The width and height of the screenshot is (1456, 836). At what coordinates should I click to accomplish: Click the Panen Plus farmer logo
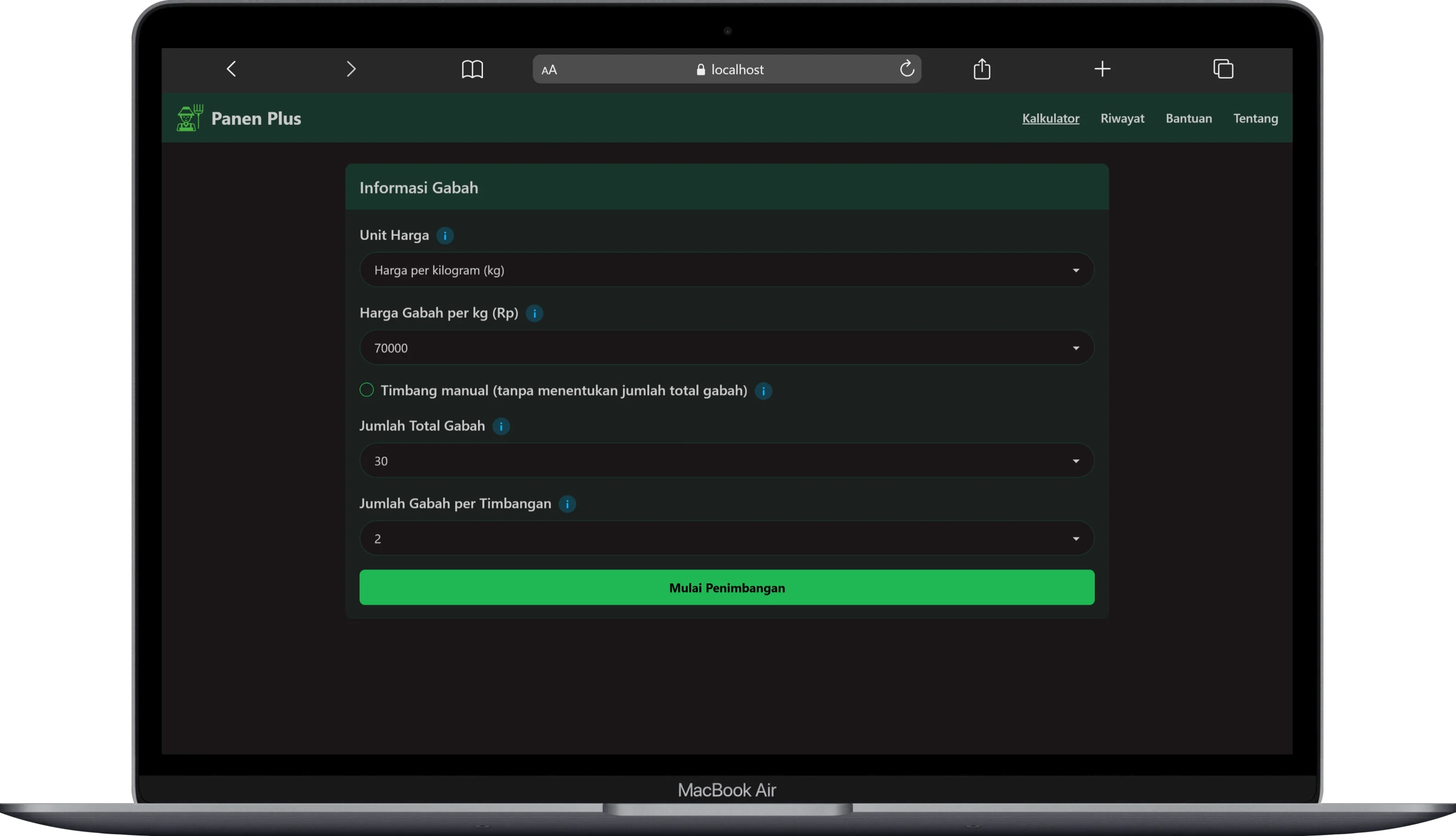coord(190,117)
